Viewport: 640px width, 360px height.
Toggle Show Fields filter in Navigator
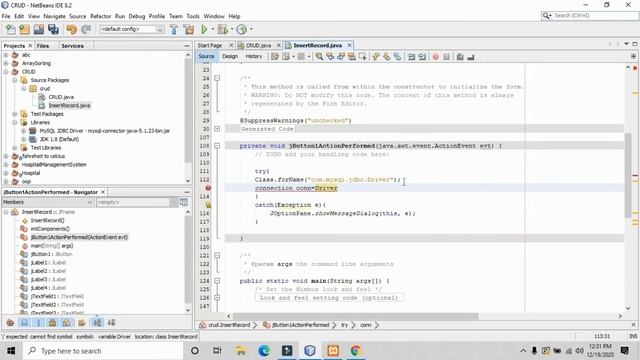[x=24, y=323]
